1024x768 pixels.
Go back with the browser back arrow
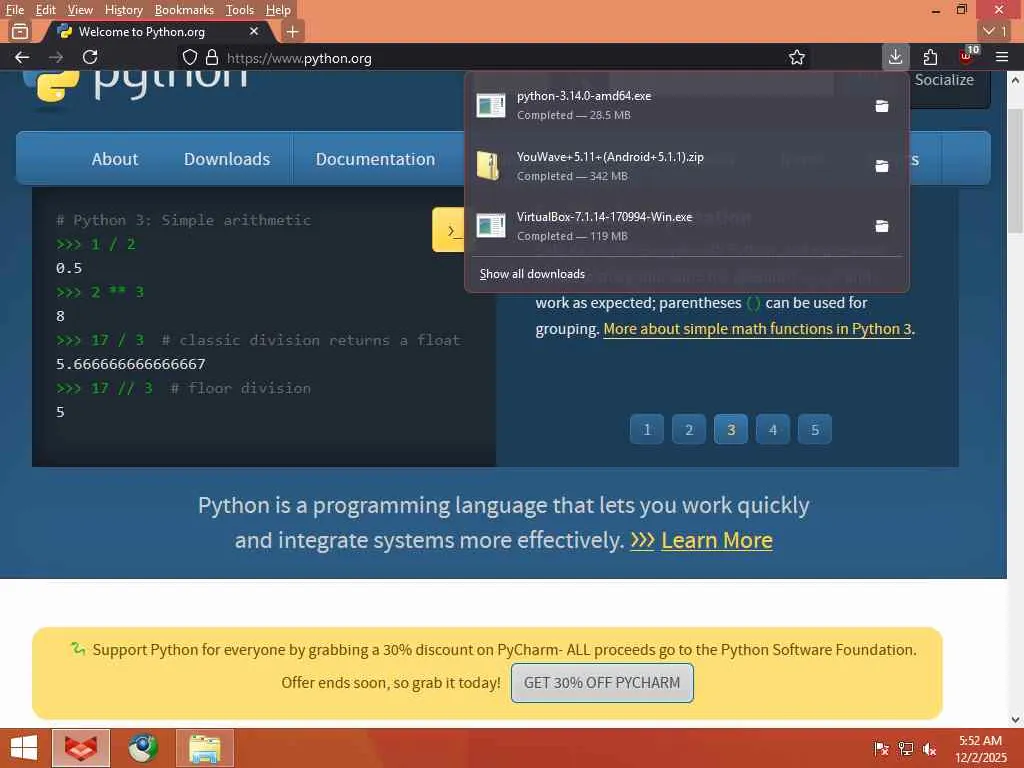click(x=22, y=57)
